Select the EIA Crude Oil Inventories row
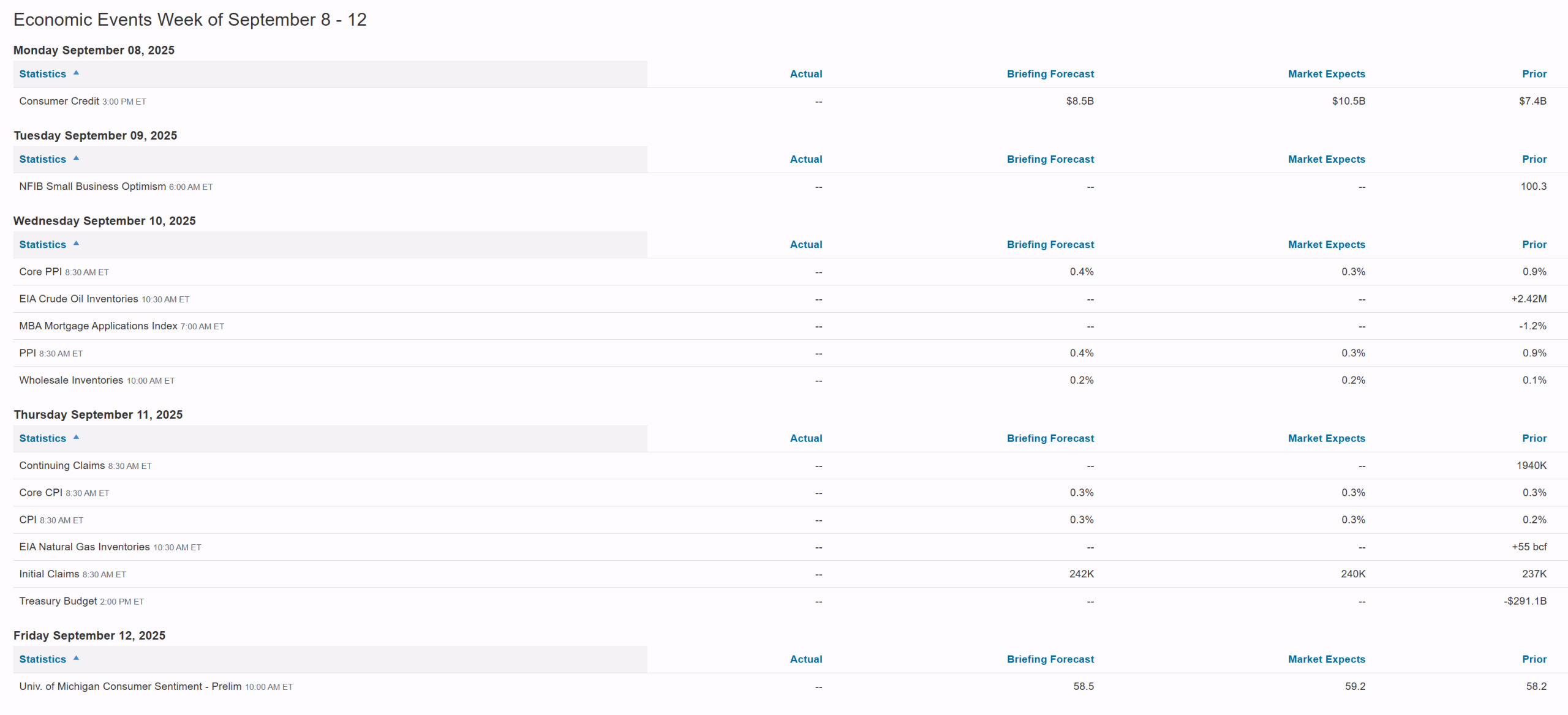The height and width of the screenshot is (715, 1568). (x=790, y=299)
